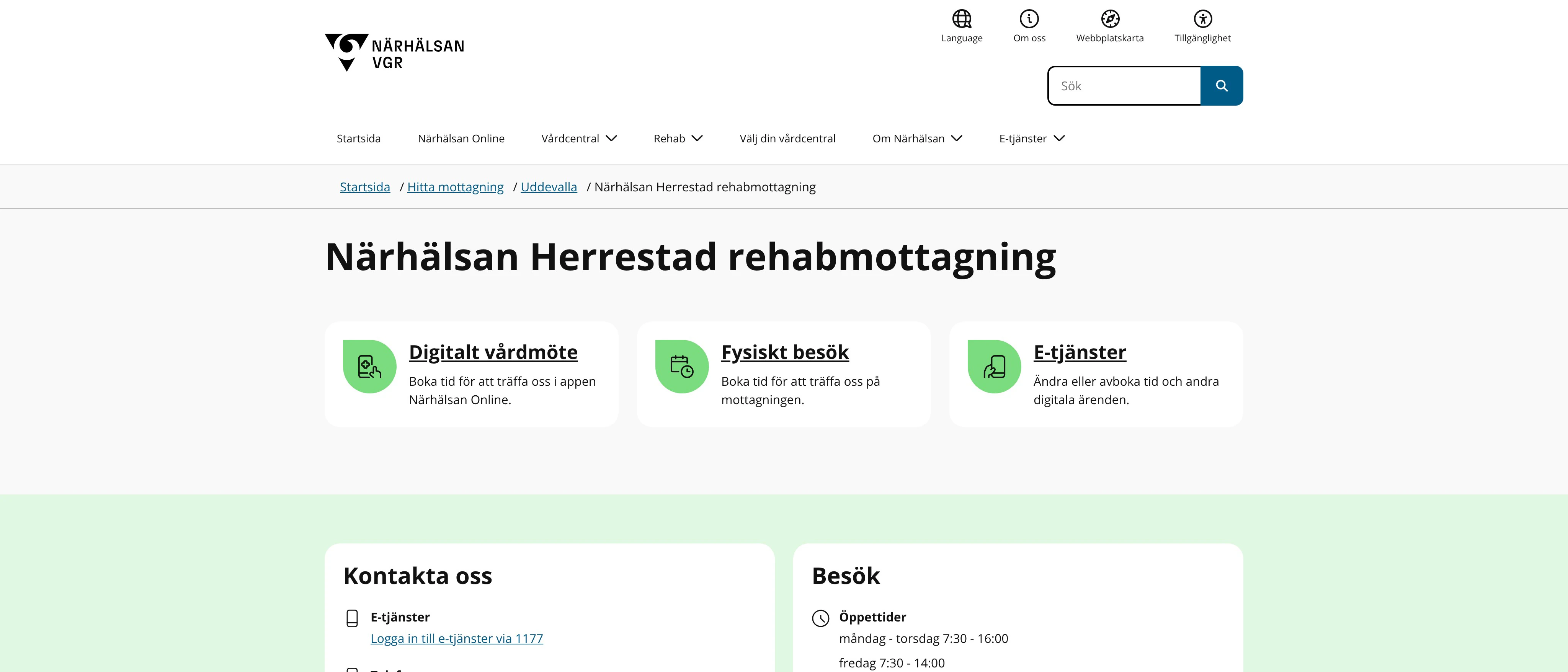The image size is (1568, 672).
Task: Expand the E-tjänster nav menu chevron
Action: pos(1059,138)
